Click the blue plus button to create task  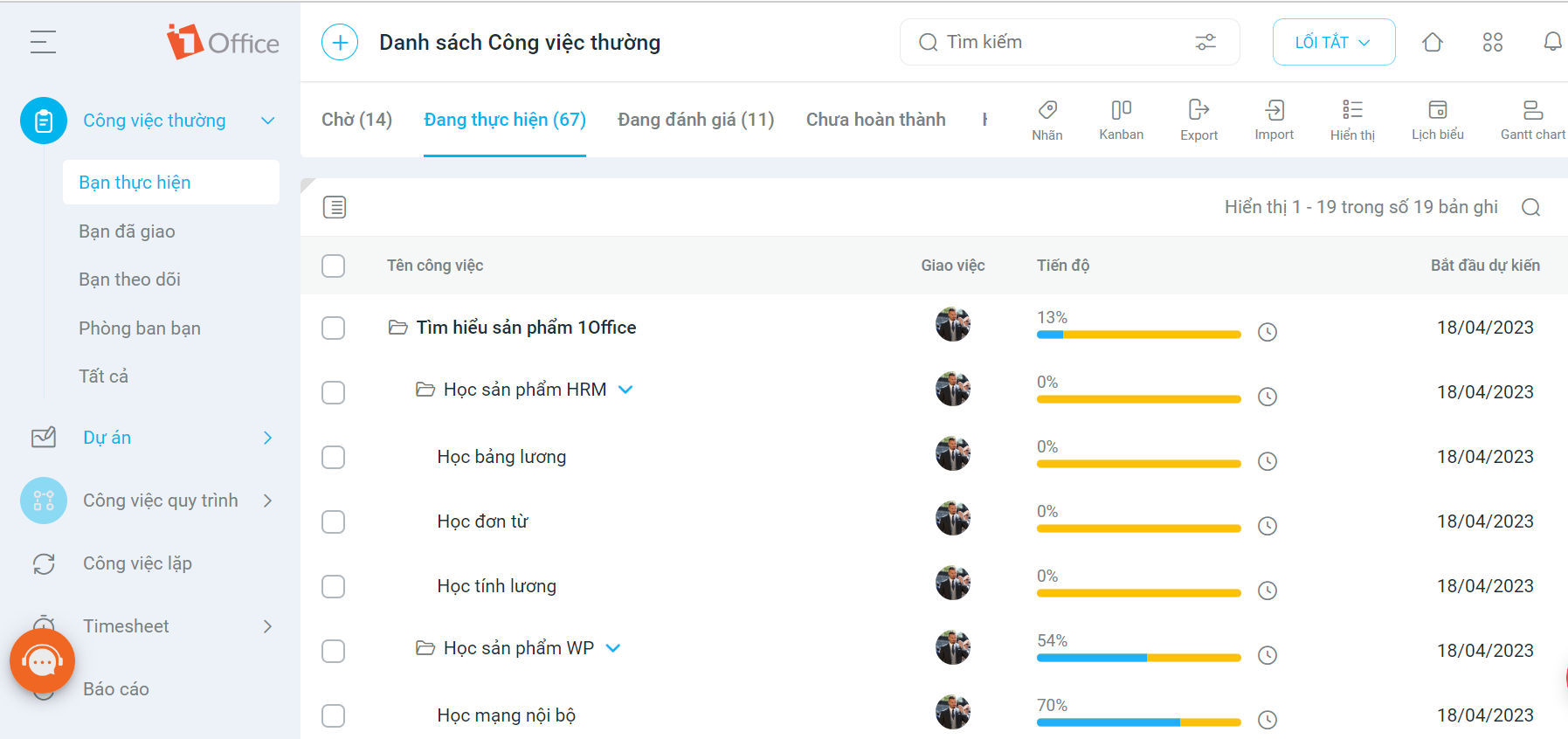click(x=339, y=41)
